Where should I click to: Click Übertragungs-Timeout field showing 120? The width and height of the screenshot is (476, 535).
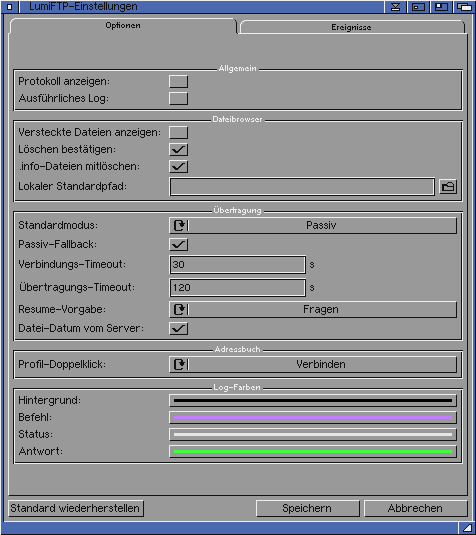tap(237, 288)
